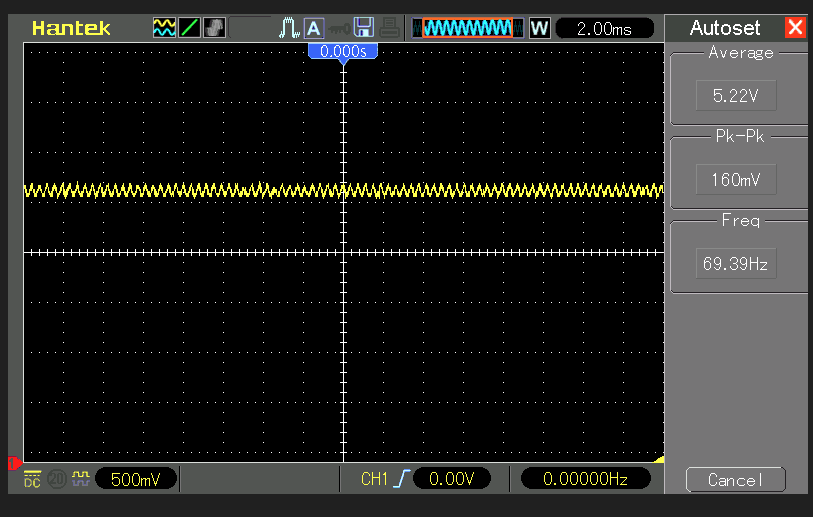Click the 0.000s trigger position marker
Image resolution: width=813 pixels, height=517 pixels.
343,50
